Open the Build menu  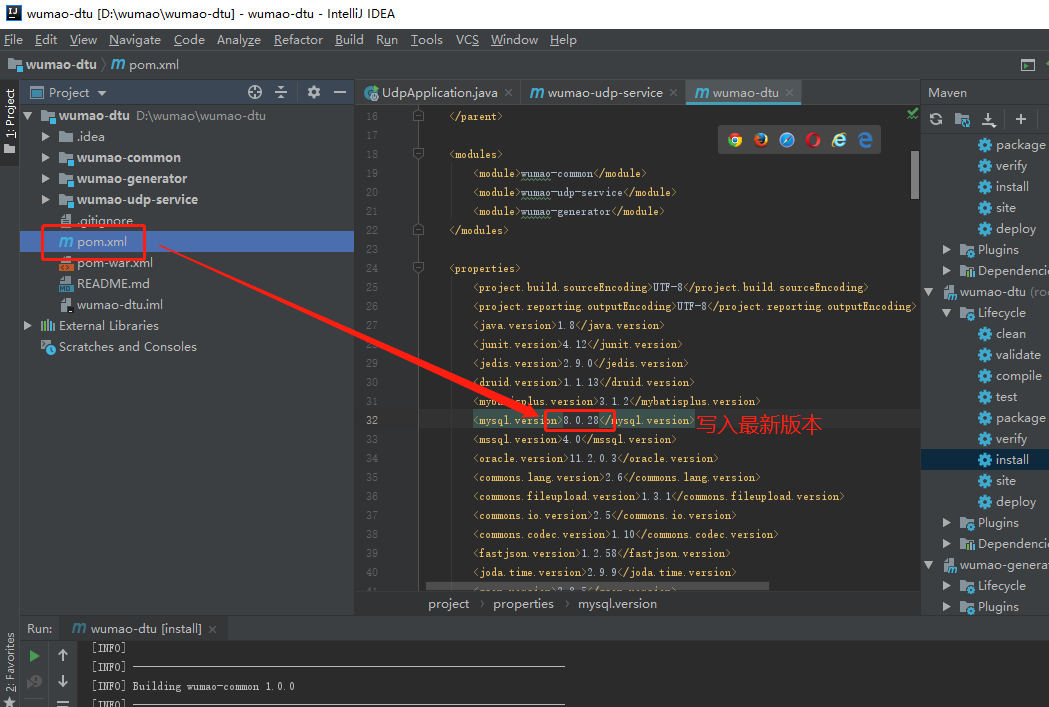(x=349, y=39)
